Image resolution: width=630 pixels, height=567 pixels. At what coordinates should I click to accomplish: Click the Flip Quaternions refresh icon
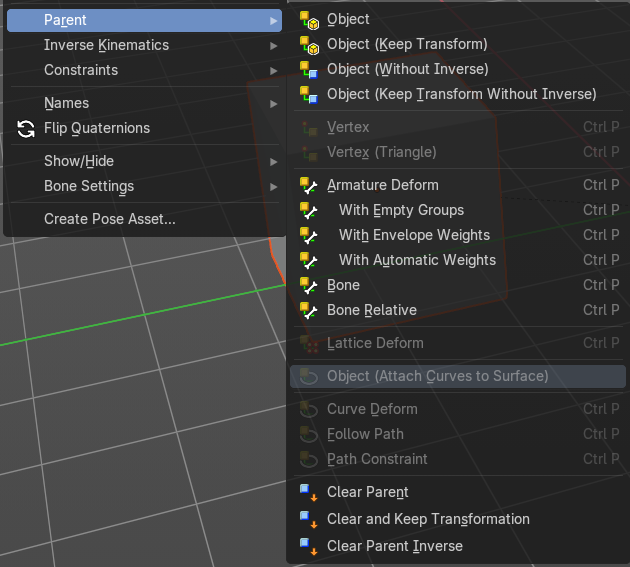click(26, 129)
